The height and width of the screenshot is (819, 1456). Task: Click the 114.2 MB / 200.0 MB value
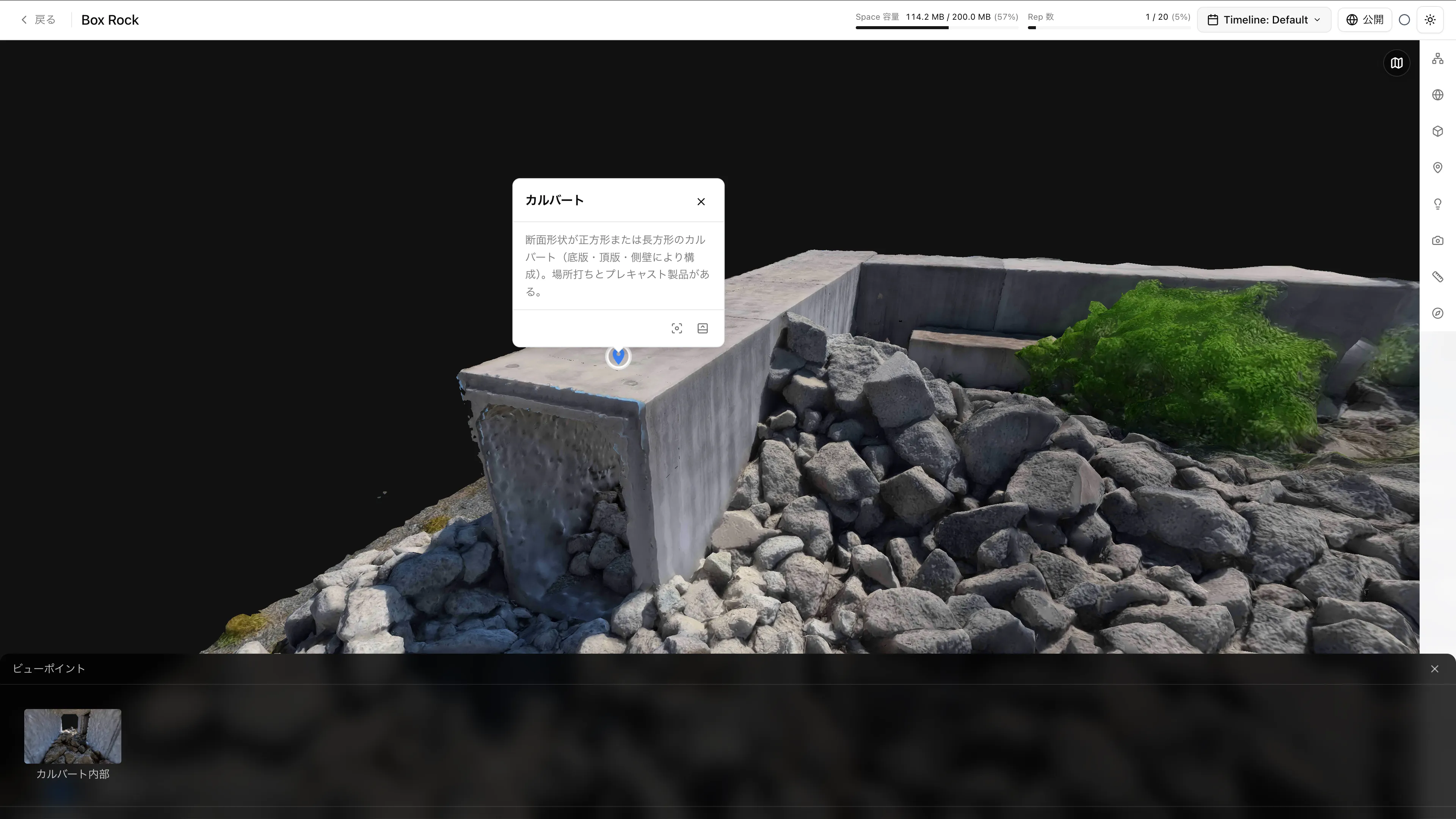[x=948, y=17]
